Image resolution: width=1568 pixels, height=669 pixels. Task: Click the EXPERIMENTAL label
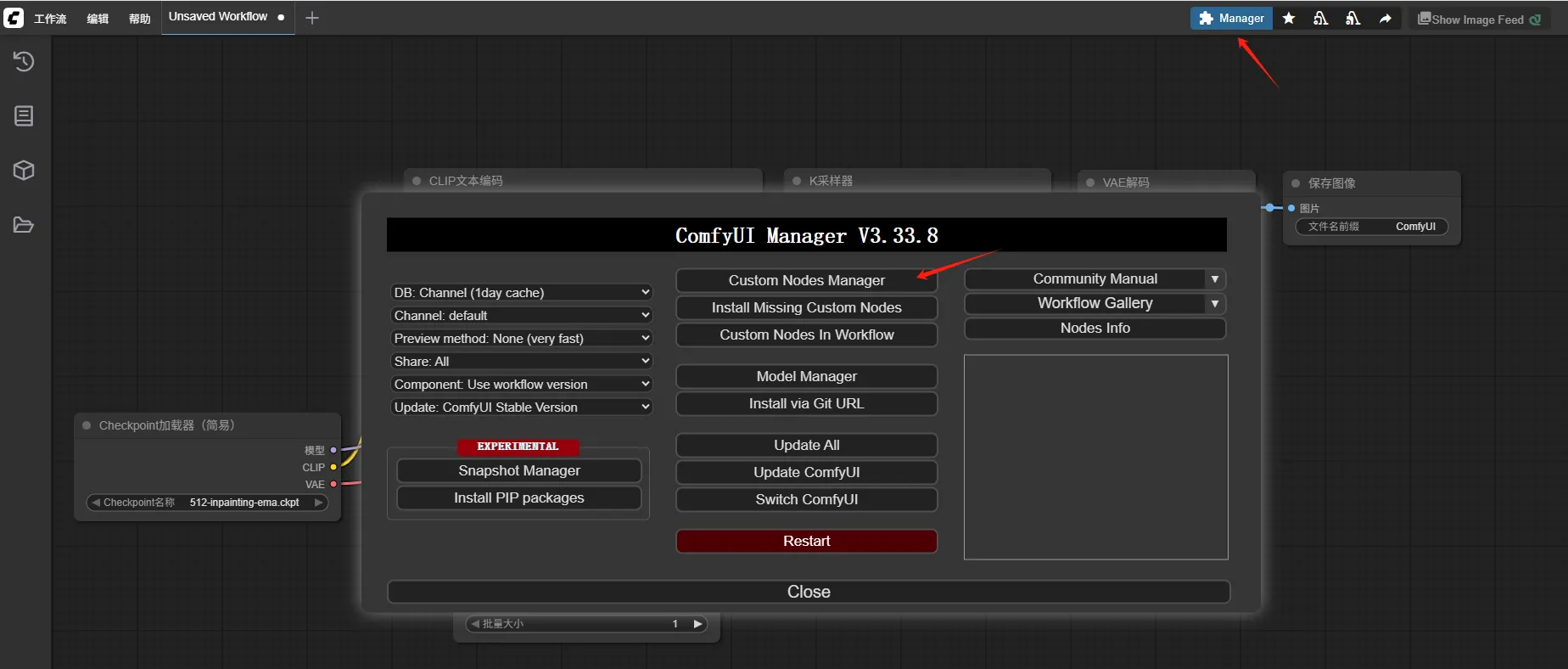pyautogui.click(x=518, y=447)
